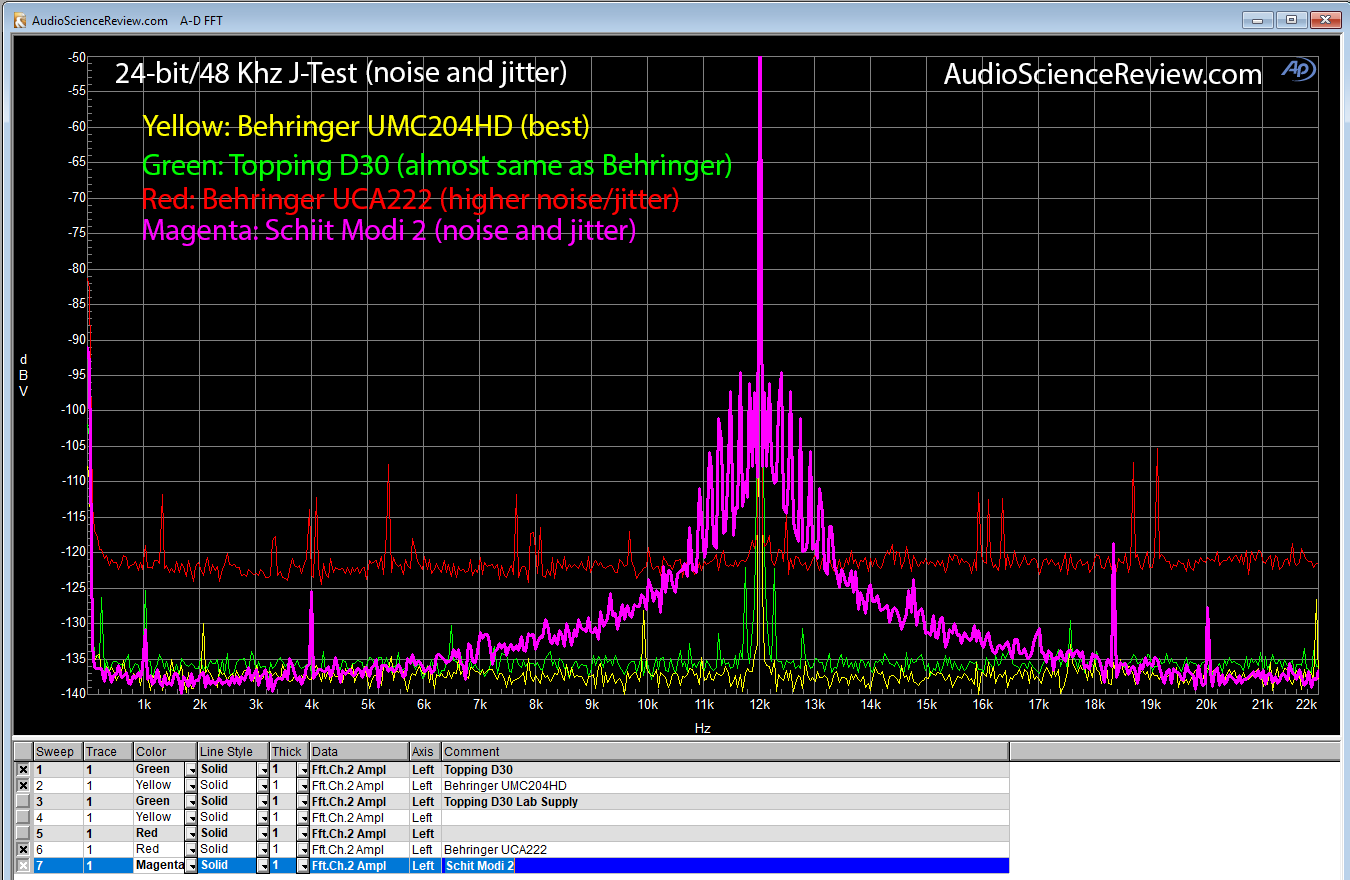
Task: Click the Trace column header
Action: [x=108, y=752]
